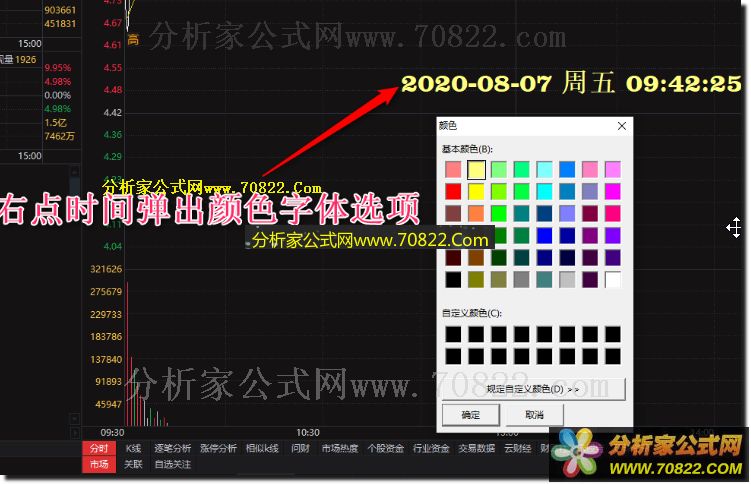Click the 09:30 time axis label
Screen dimensions: 751x484
click(x=112, y=432)
